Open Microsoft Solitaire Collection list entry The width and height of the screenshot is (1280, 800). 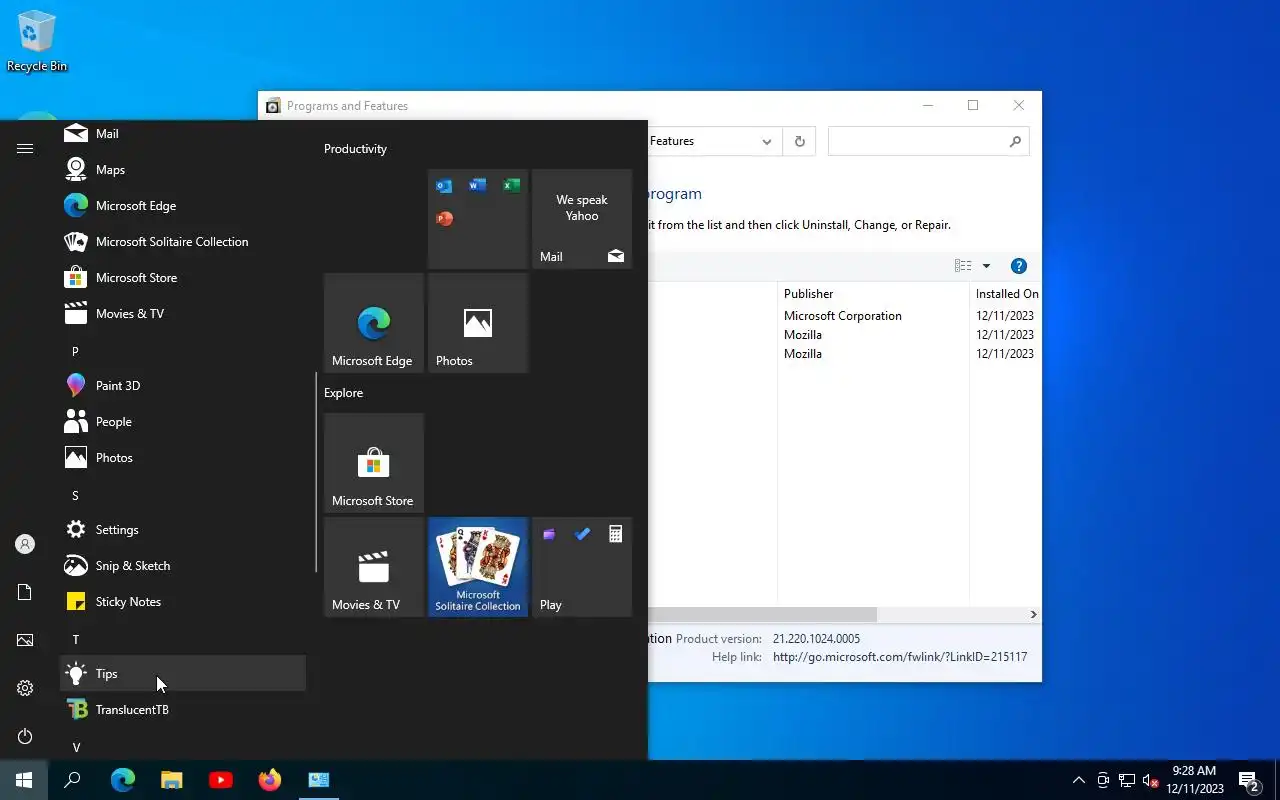(183, 242)
